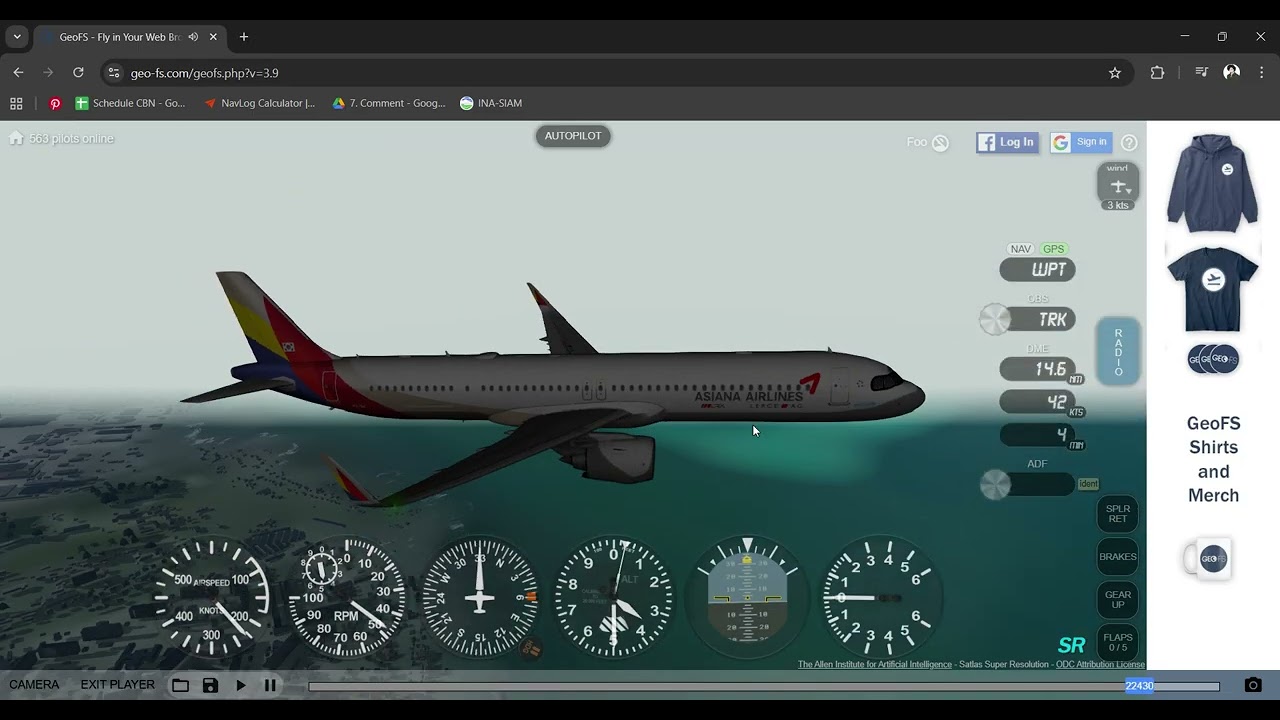Viewport: 1280px width, 720px height.
Task: Select GPS radio mode
Action: point(1054,249)
